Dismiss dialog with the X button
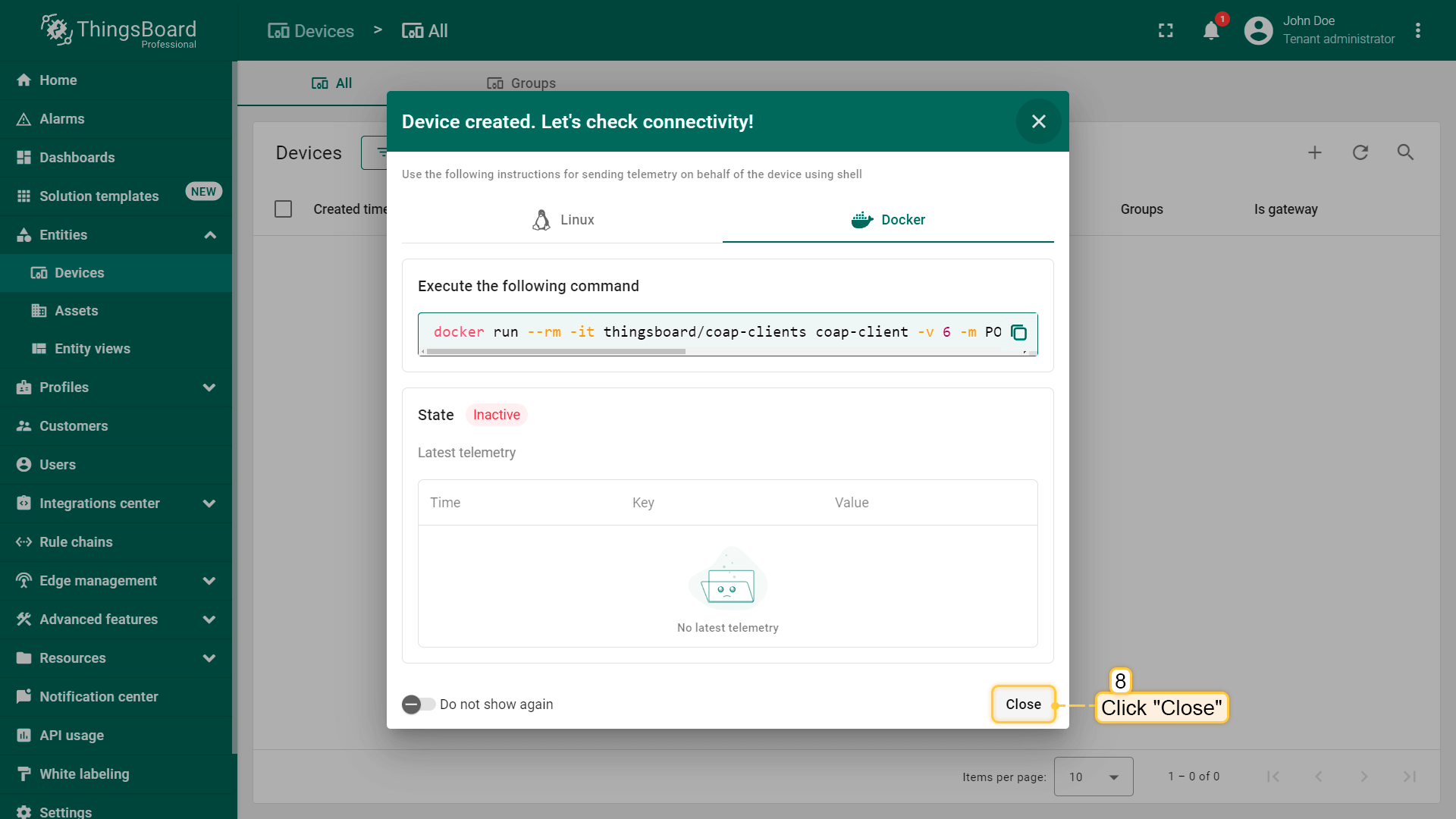 (1038, 121)
